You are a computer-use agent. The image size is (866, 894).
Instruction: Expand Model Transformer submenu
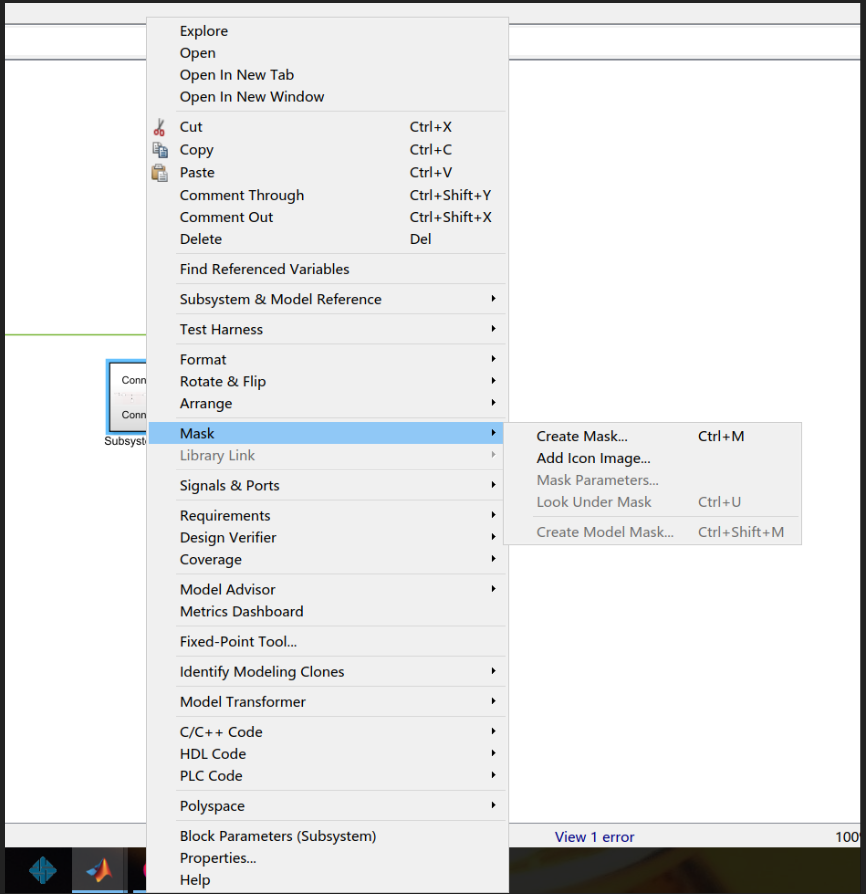click(327, 702)
